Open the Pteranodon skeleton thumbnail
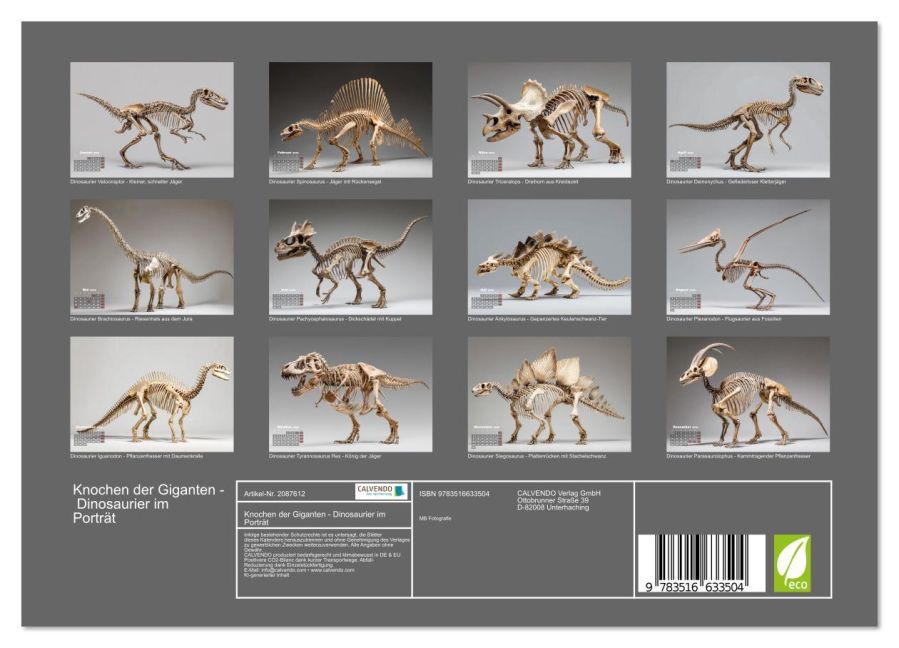Screen dimensions: 899x648 (x=748, y=257)
